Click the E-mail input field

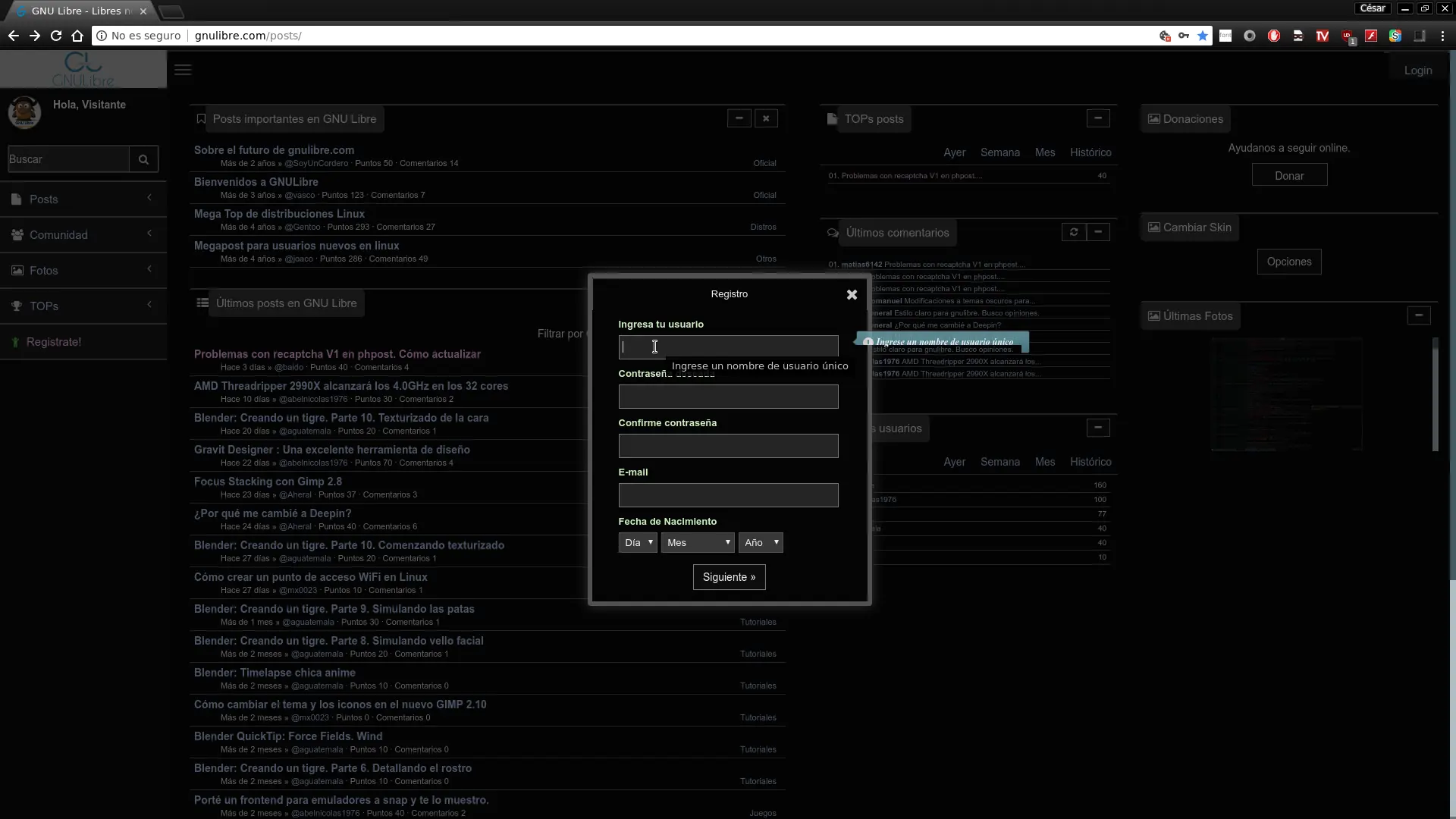click(728, 495)
